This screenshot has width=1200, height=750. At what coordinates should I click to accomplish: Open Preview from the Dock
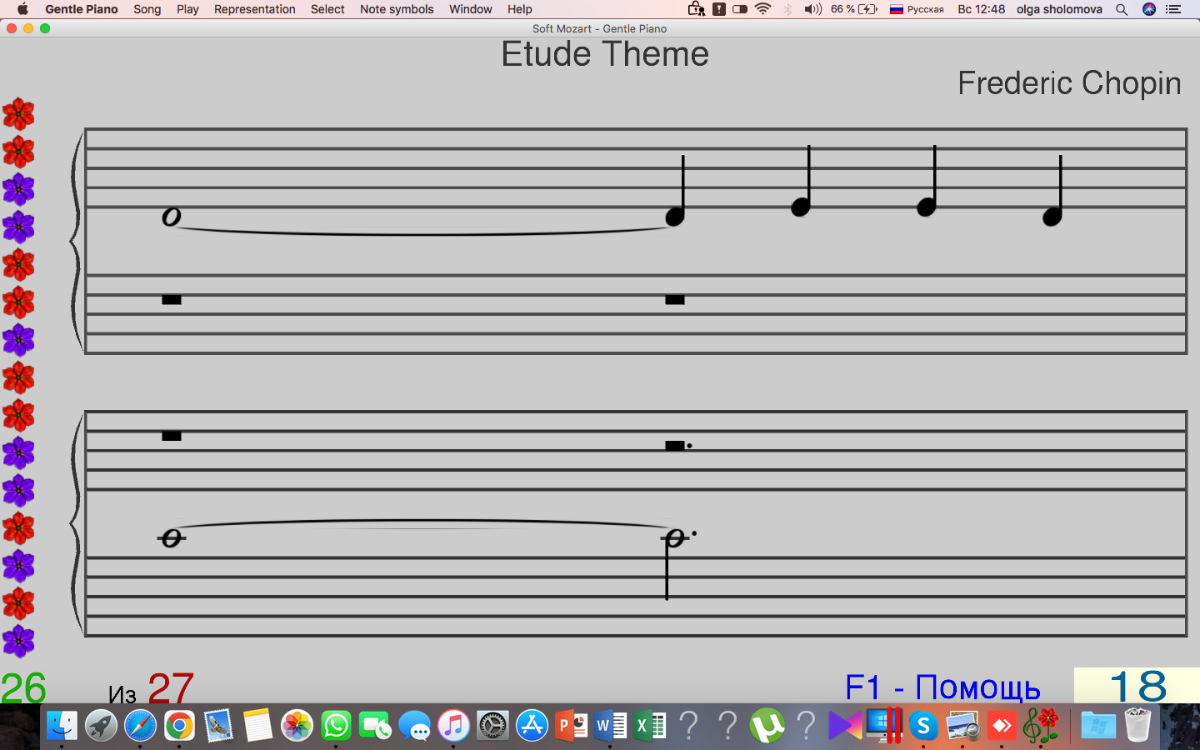[963, 725]
